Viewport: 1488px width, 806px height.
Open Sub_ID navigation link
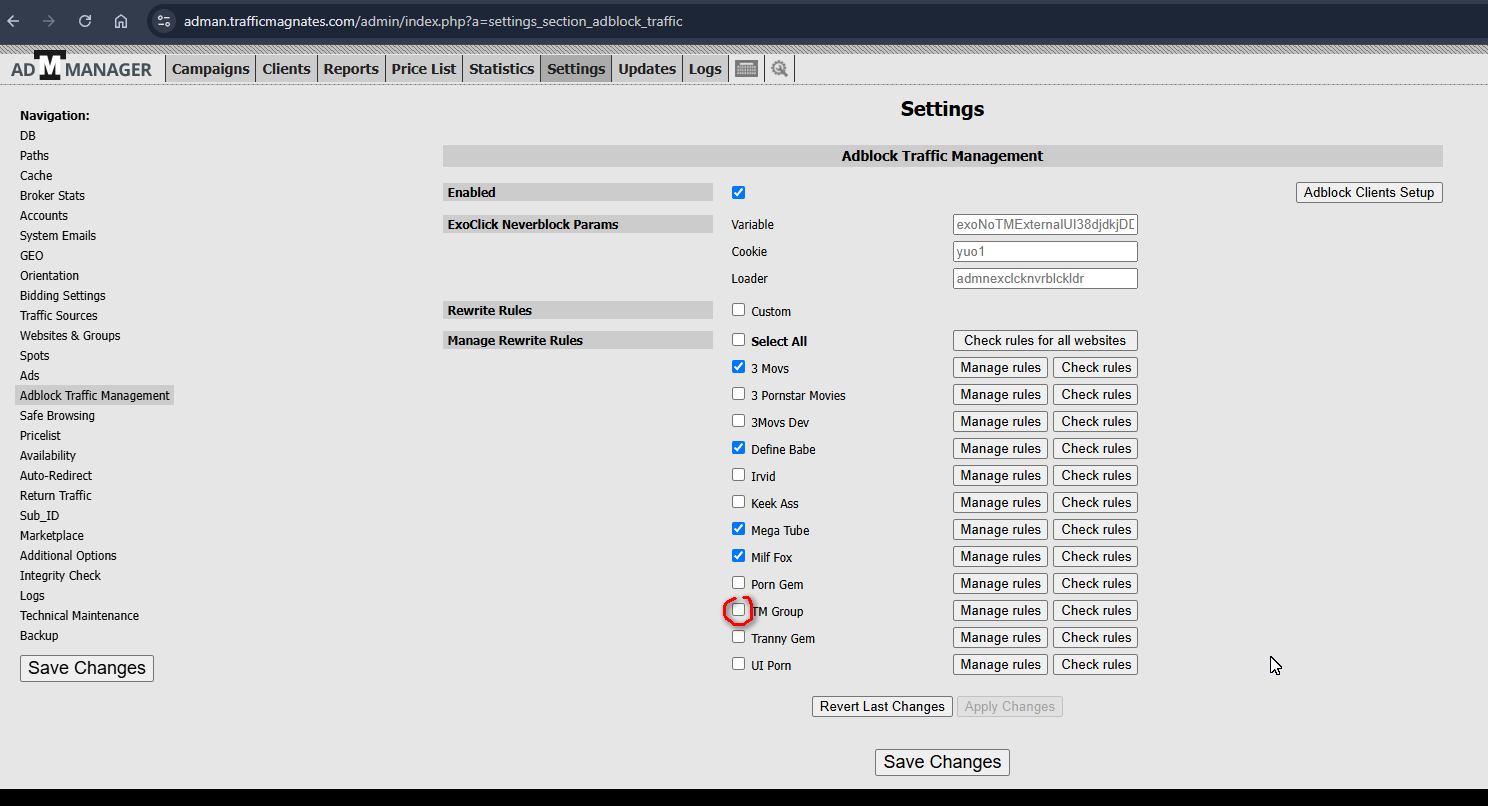pos(39,515)
